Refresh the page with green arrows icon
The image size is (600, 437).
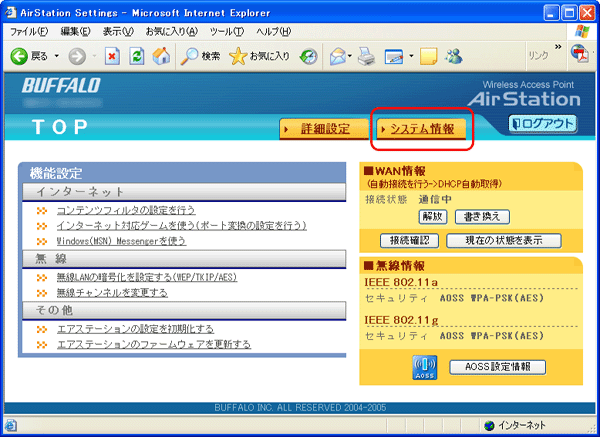click(137, 56)
